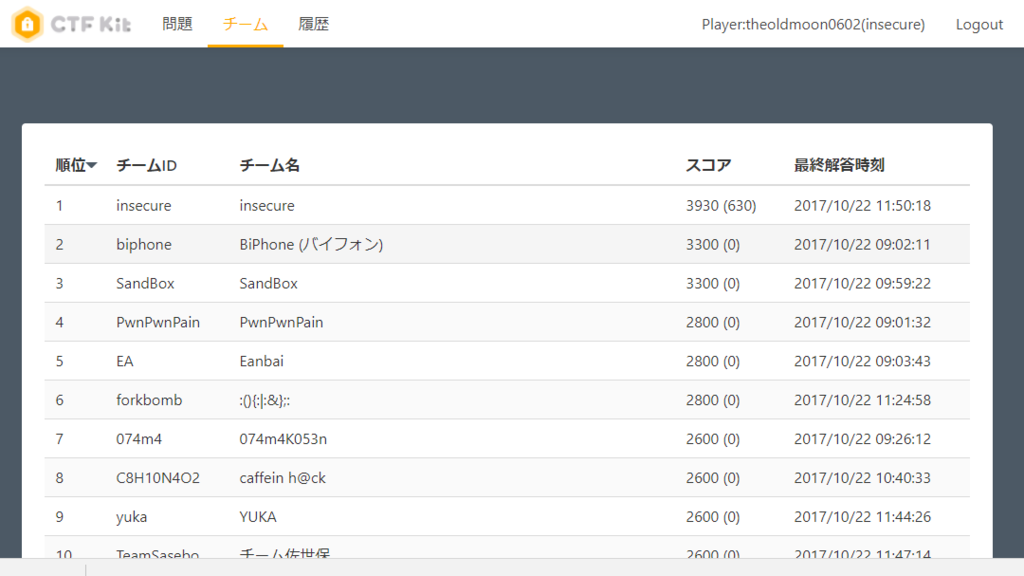1024x576 pixels.
Task: Click team name '074m4K053n'
Action: [283, 439]
